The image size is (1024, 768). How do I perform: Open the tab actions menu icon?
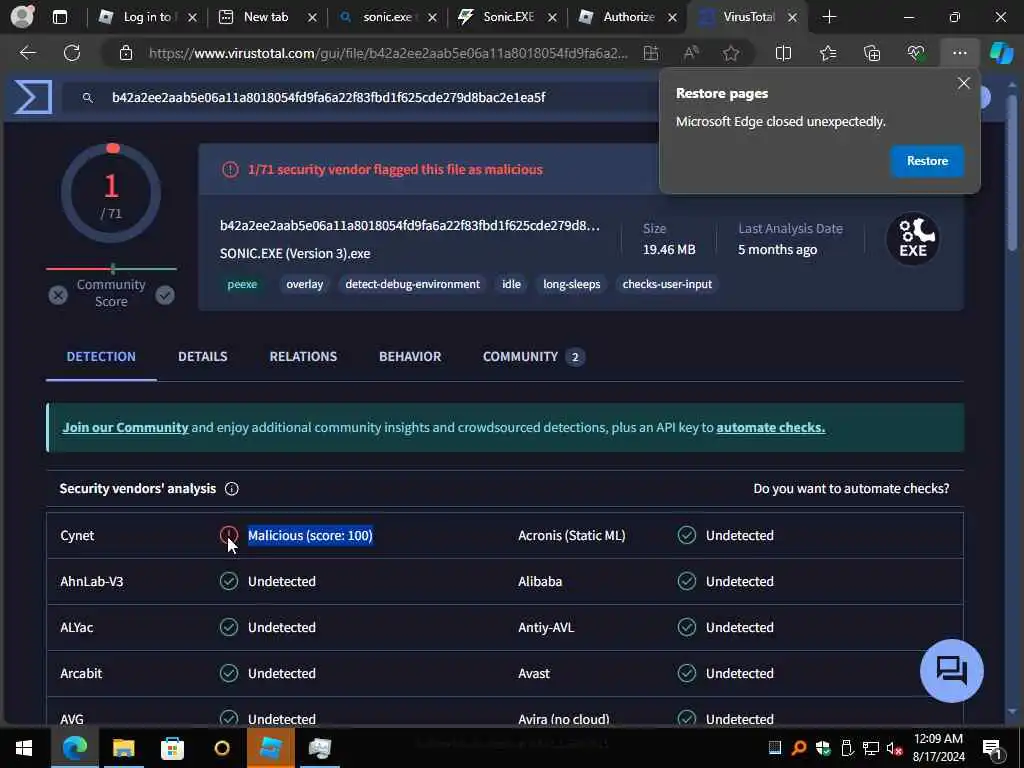coord(60,17)
